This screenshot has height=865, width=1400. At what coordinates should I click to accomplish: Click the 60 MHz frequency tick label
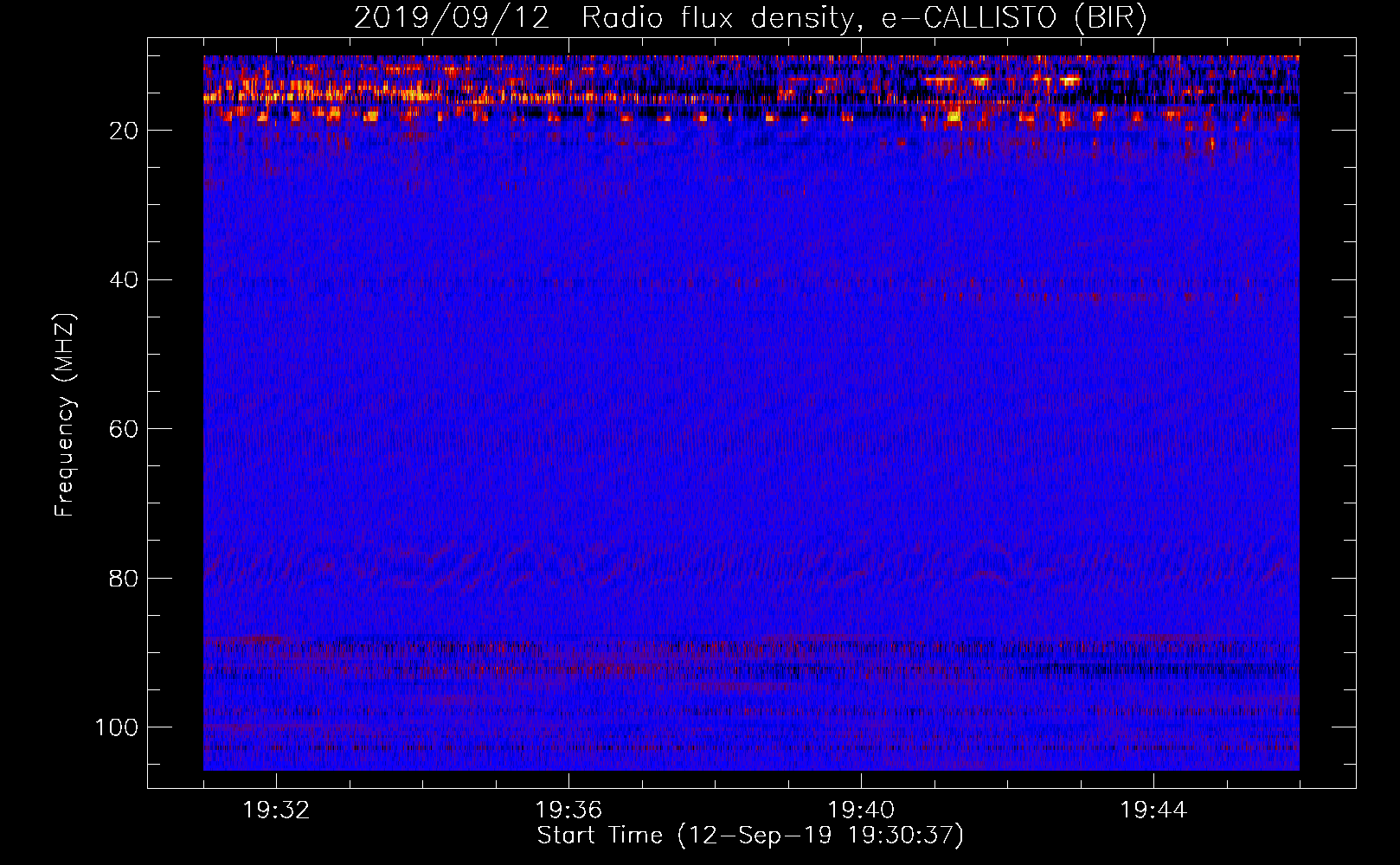124,429
